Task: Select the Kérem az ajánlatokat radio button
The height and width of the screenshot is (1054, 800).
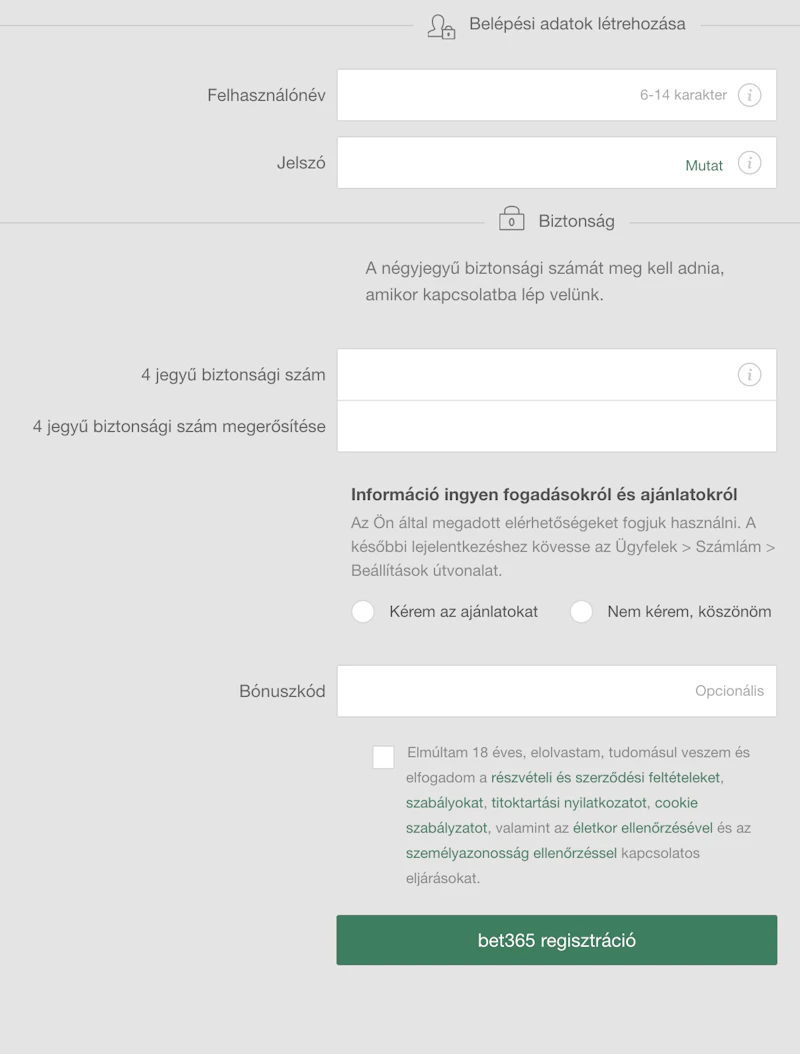Action: (363, 612)
